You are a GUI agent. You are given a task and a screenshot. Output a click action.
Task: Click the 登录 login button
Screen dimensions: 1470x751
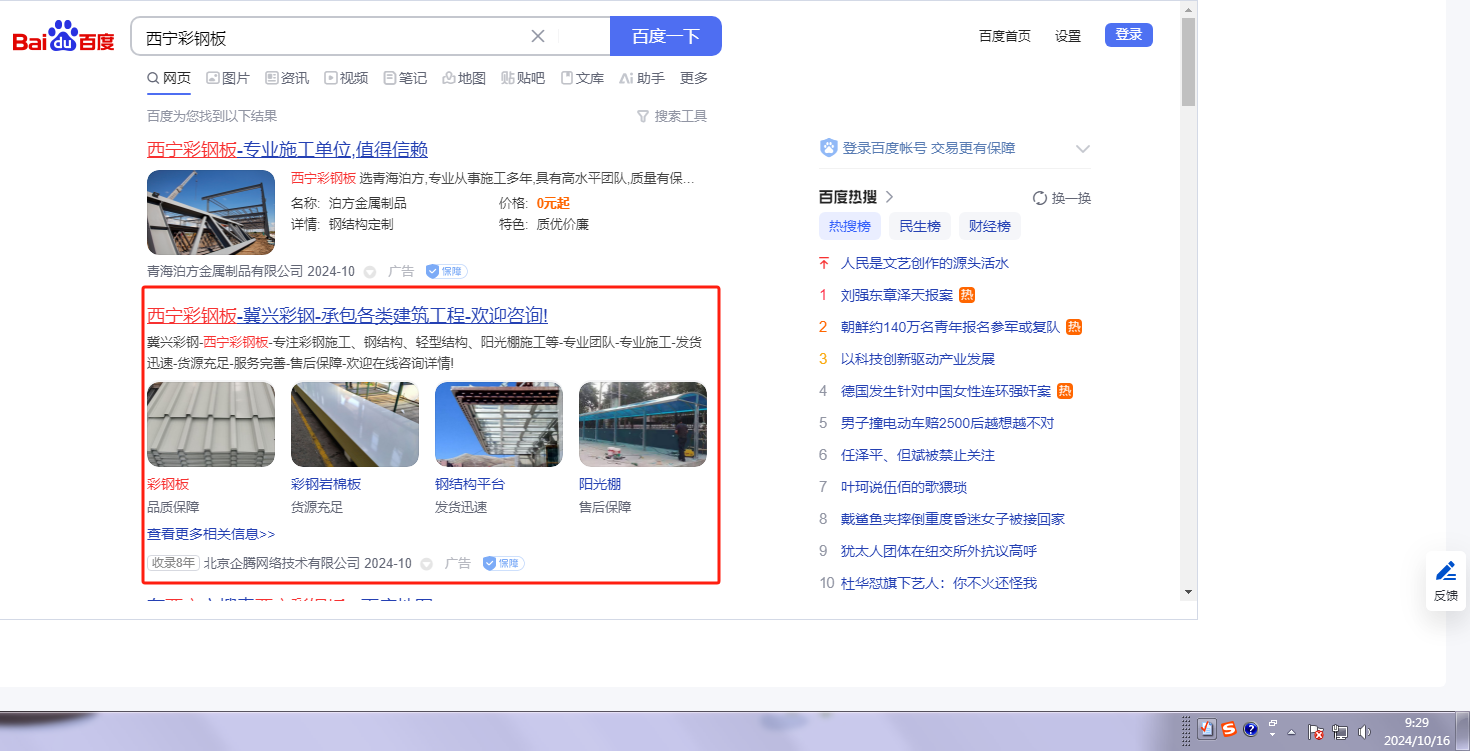point(1128,35)
